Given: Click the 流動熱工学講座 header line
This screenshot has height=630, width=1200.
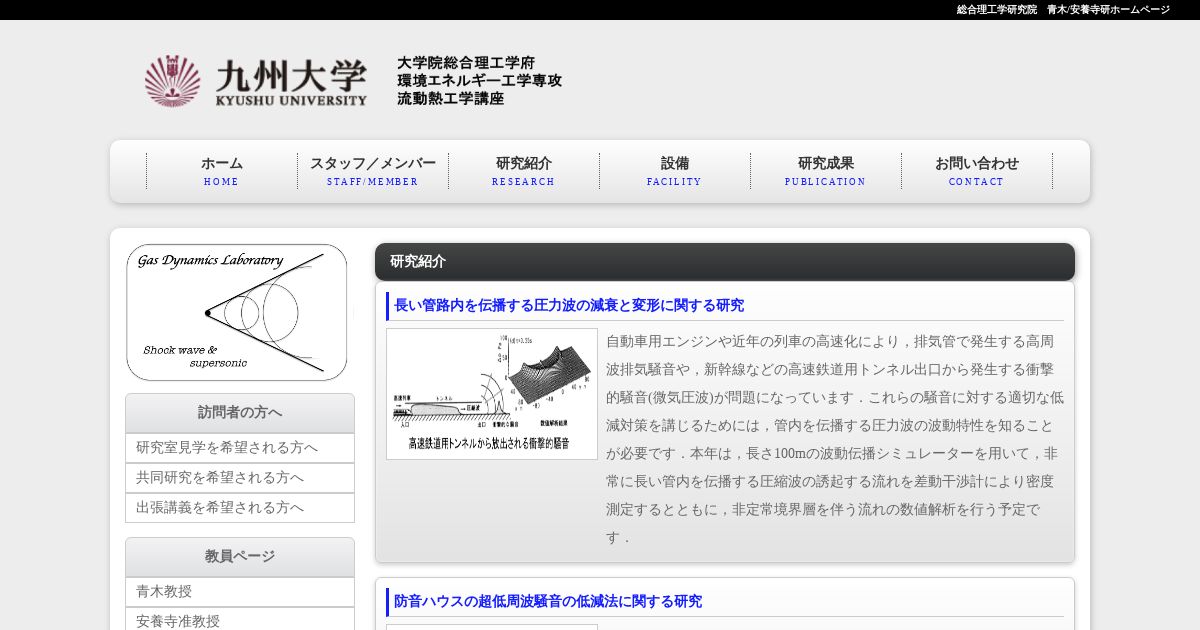Looking at the screenshot, I should tap(451, 99).
